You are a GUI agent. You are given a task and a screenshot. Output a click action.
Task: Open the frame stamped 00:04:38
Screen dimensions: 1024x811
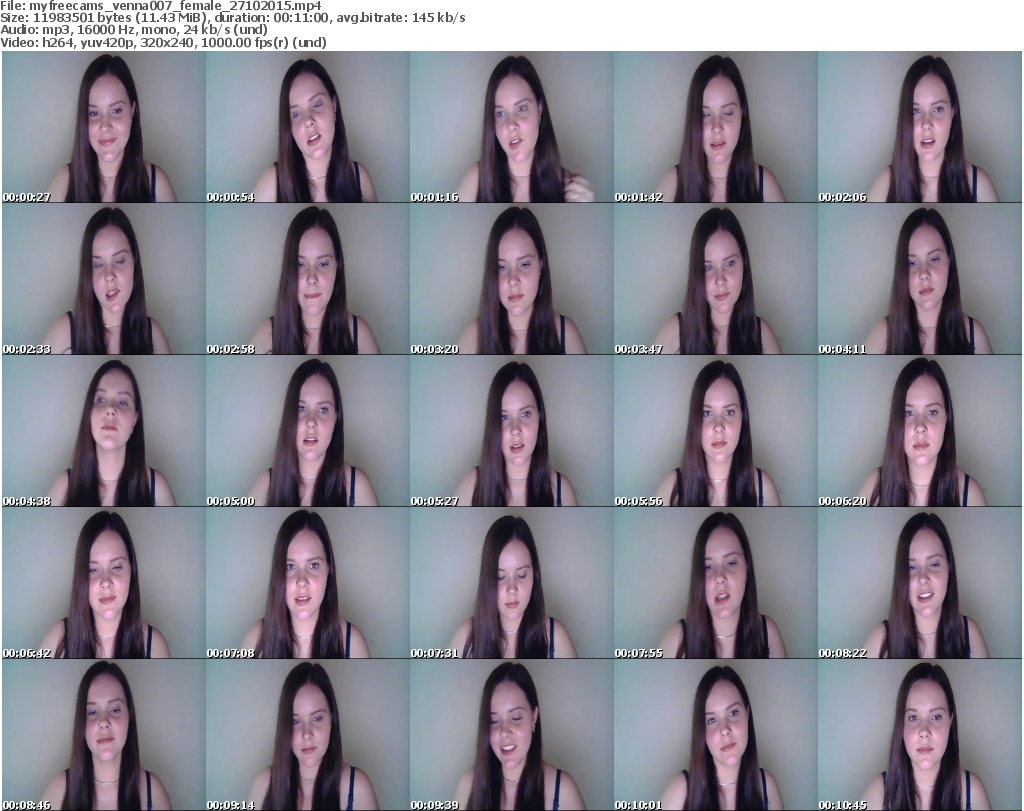point(104,431)
